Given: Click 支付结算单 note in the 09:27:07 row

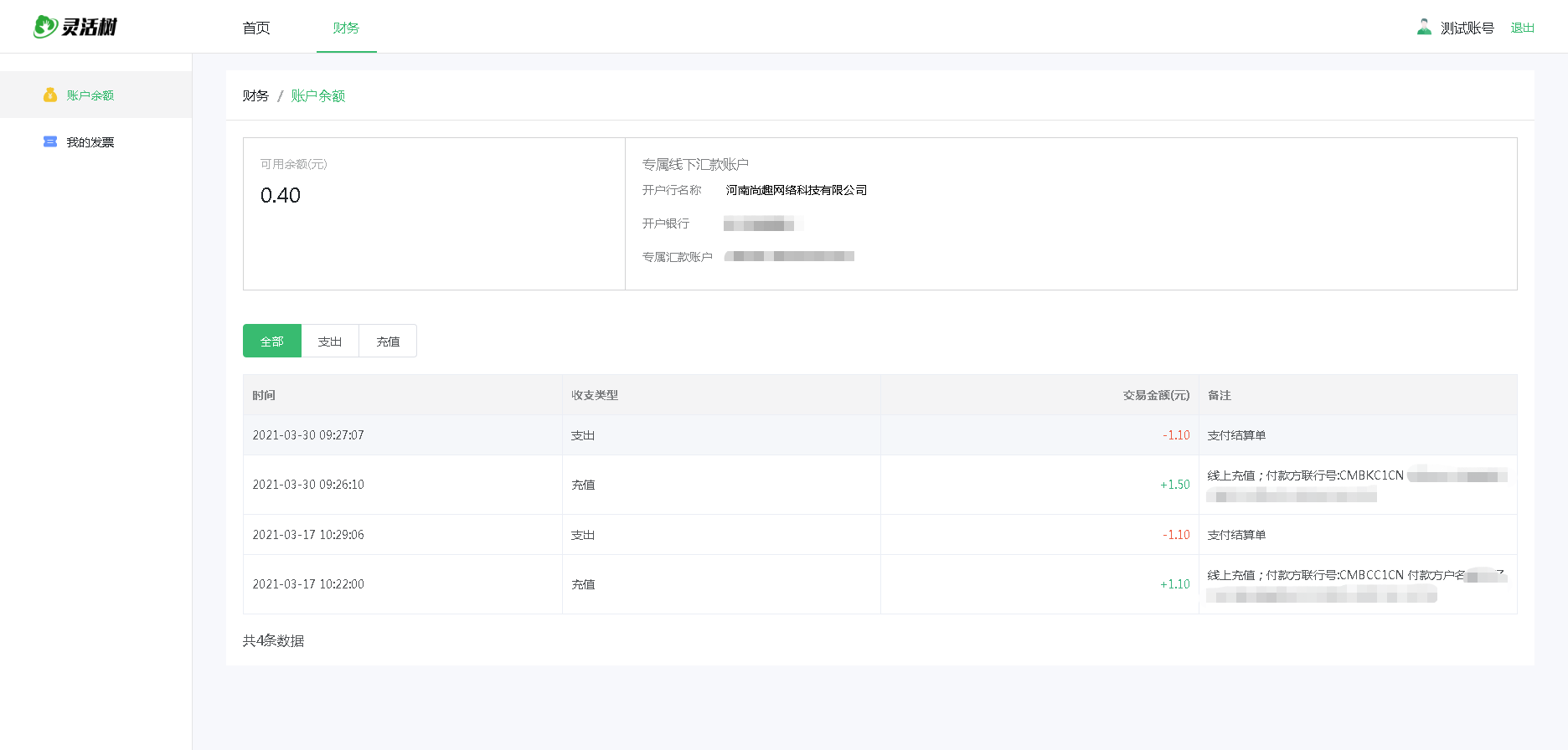Looking at the screenshot, I should (1236, 435).
